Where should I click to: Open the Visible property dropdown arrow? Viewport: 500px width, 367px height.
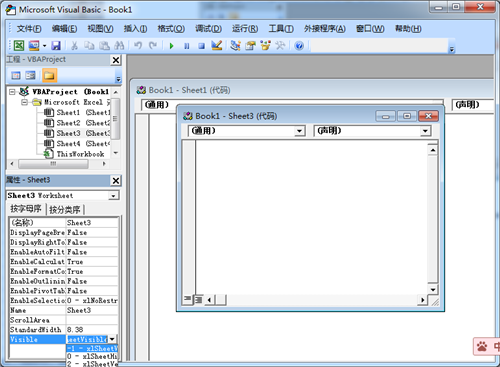coord(112,339)
